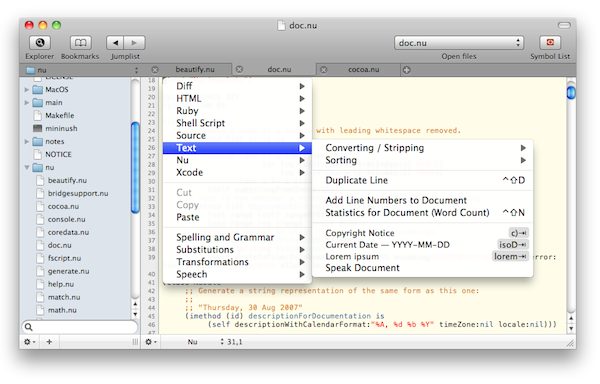600x384 pixels.
Task: Expand the MacOS folder
Action: pyautogui.click(x=26, y=89)
